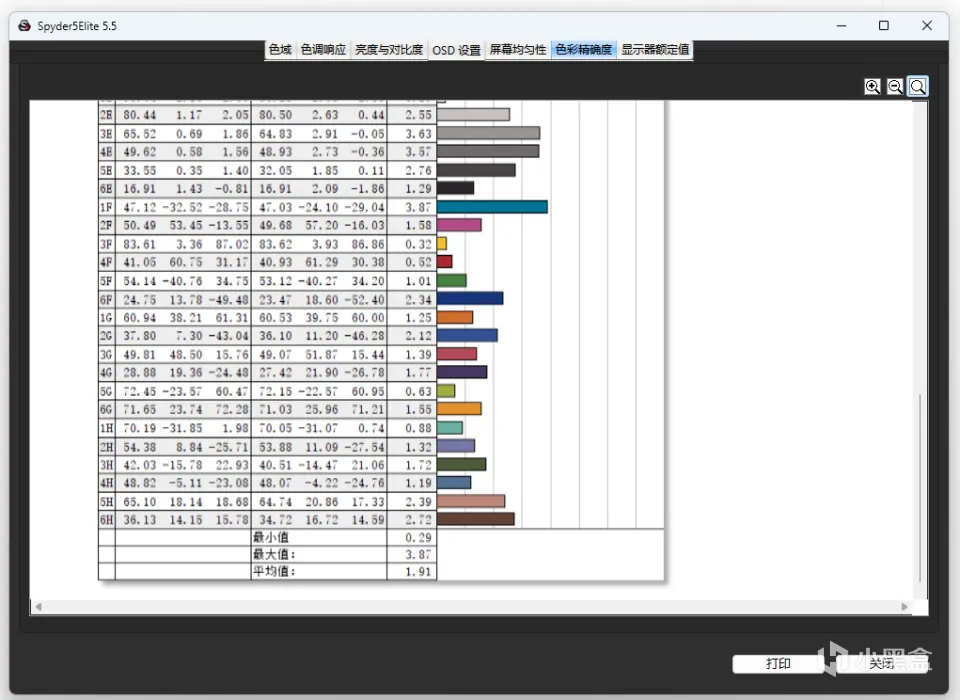The width and height of the screenshot is (960, 700).
Task: Click the charcoal bar for row 5E
Action: pos(476,170)
